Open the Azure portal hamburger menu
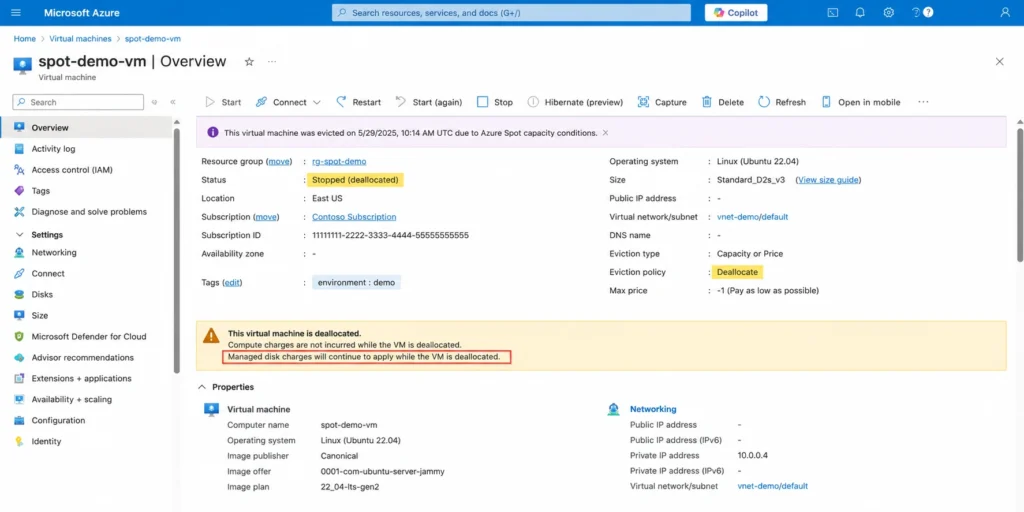Viewport: 1024px width, 512px height. (x=16, y=12)
